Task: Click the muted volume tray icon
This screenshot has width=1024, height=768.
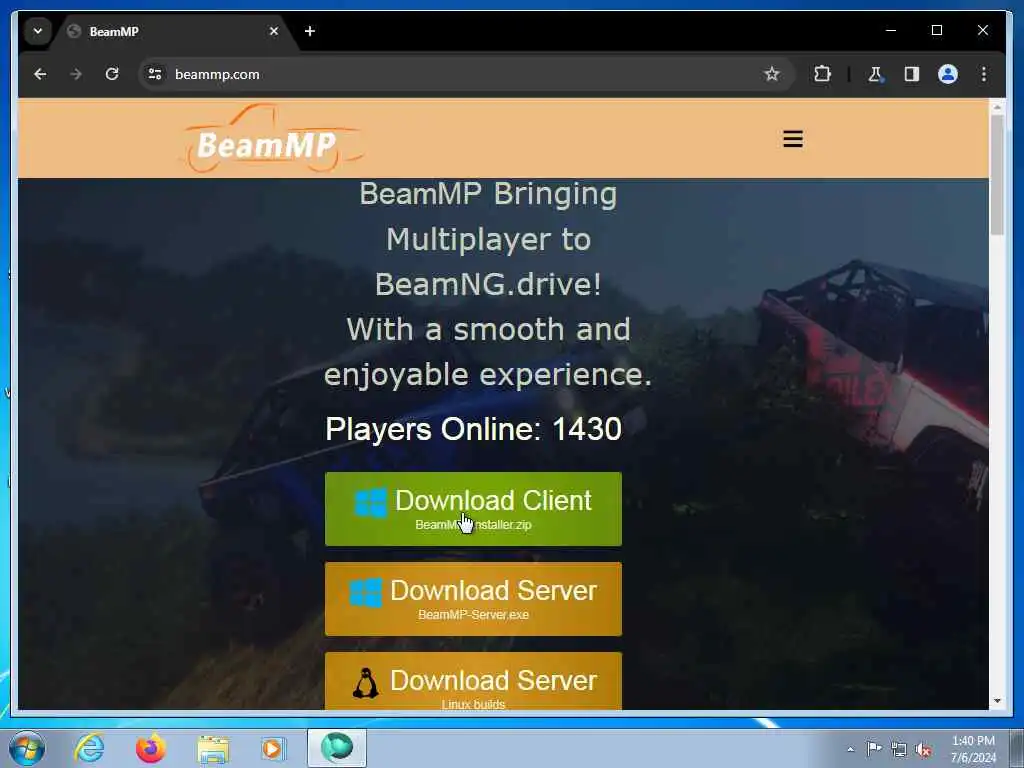Action: pos(923,749)
